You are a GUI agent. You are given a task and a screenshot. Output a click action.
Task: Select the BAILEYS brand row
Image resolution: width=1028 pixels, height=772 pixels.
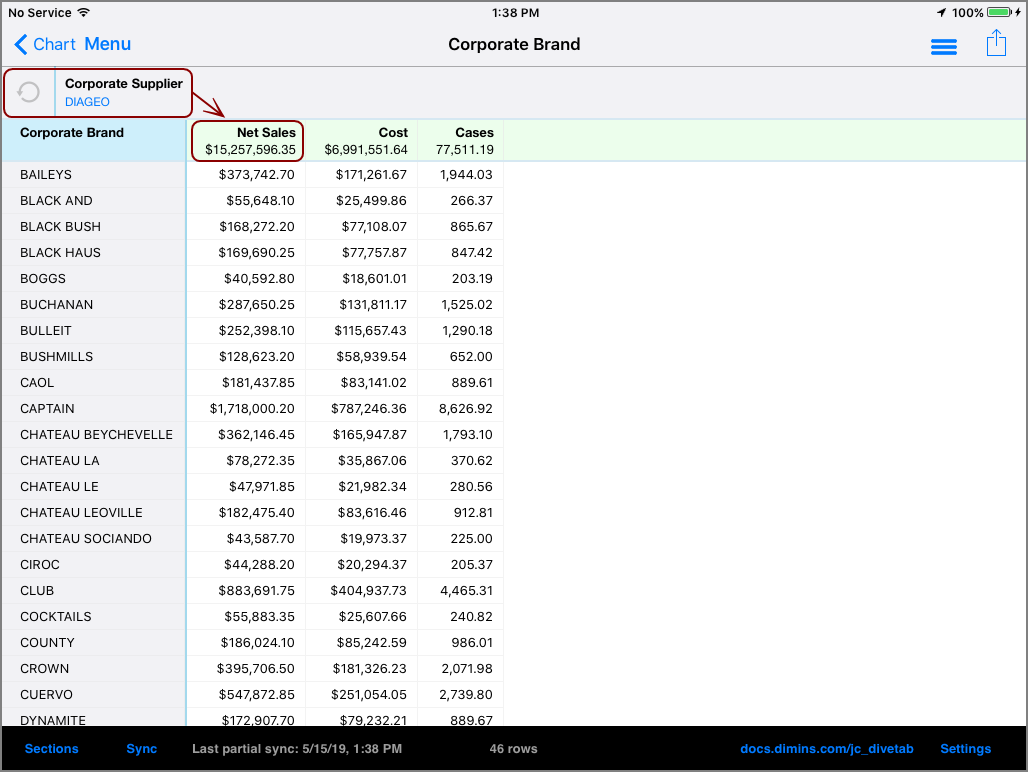(46, 175)
